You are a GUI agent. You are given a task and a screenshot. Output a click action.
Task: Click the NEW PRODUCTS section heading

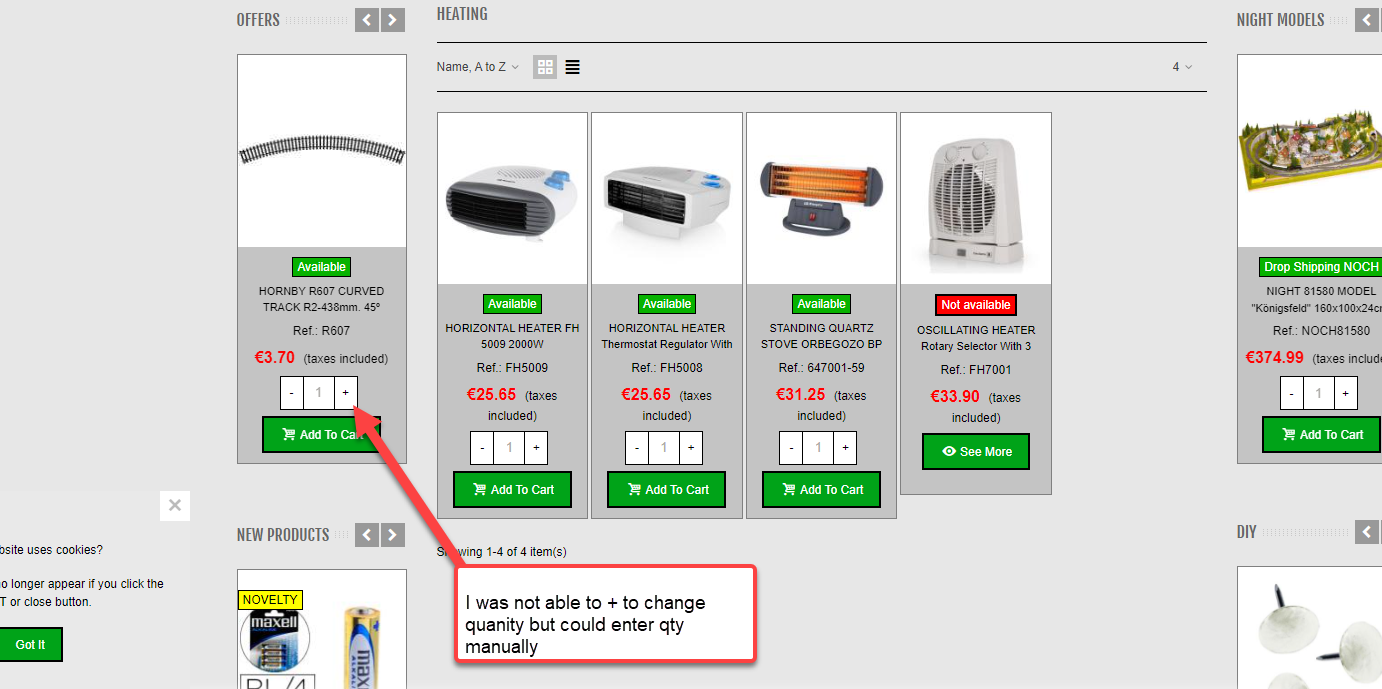[283, 535]
